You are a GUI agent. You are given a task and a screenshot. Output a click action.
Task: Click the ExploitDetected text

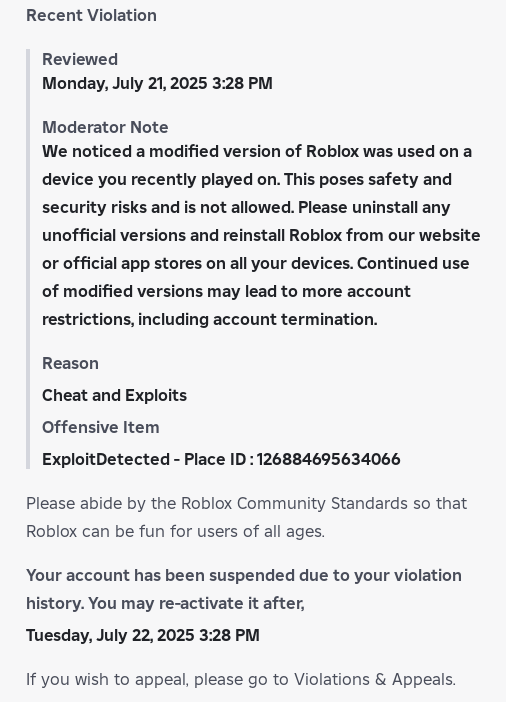[106, 460]
